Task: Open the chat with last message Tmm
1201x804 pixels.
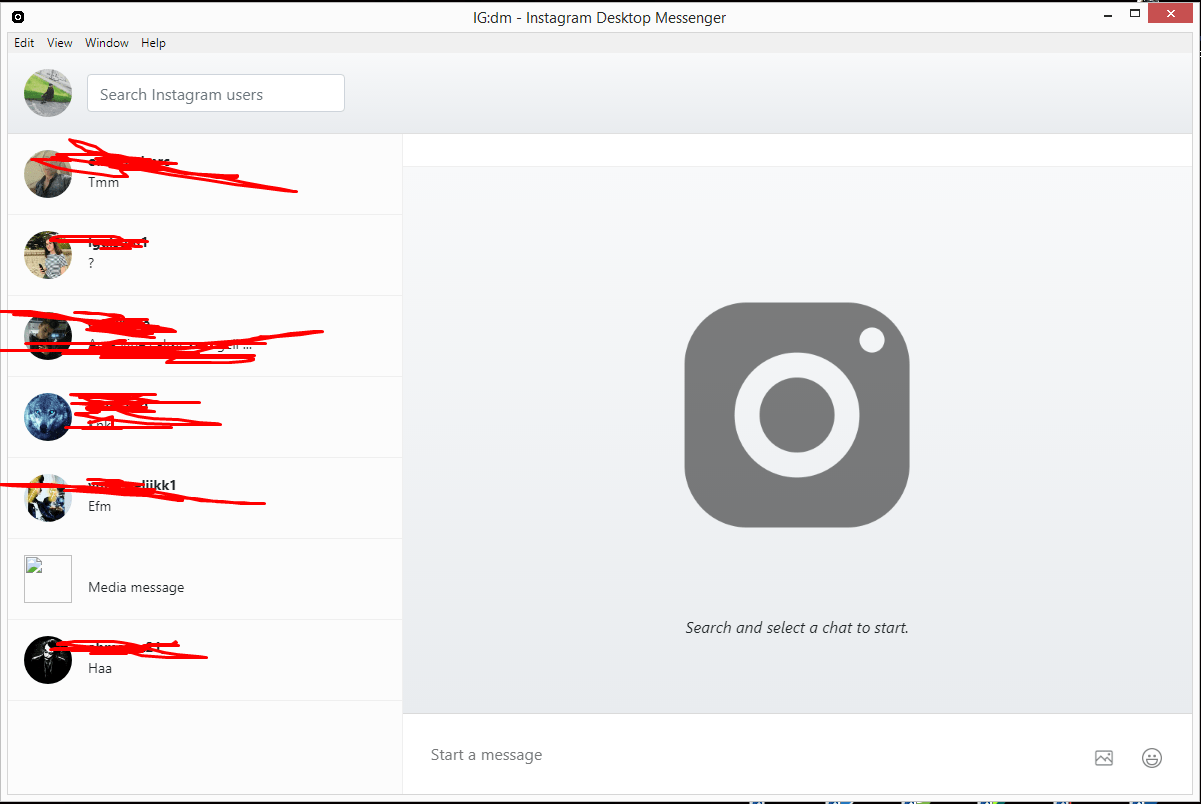Action: (205, 174)
